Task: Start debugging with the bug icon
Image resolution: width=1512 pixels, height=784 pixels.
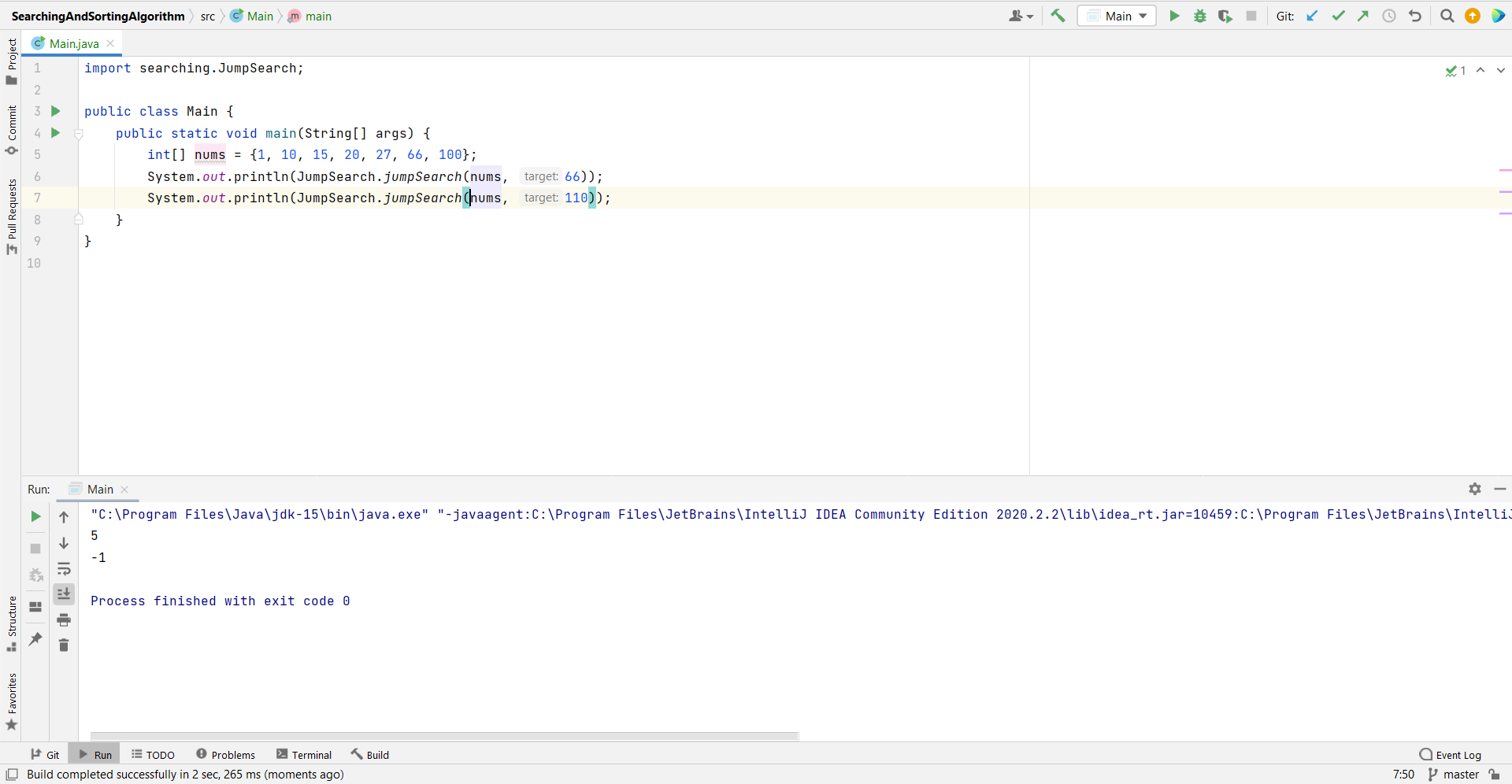Action: pyautogui.click(x=1200, y=16)
